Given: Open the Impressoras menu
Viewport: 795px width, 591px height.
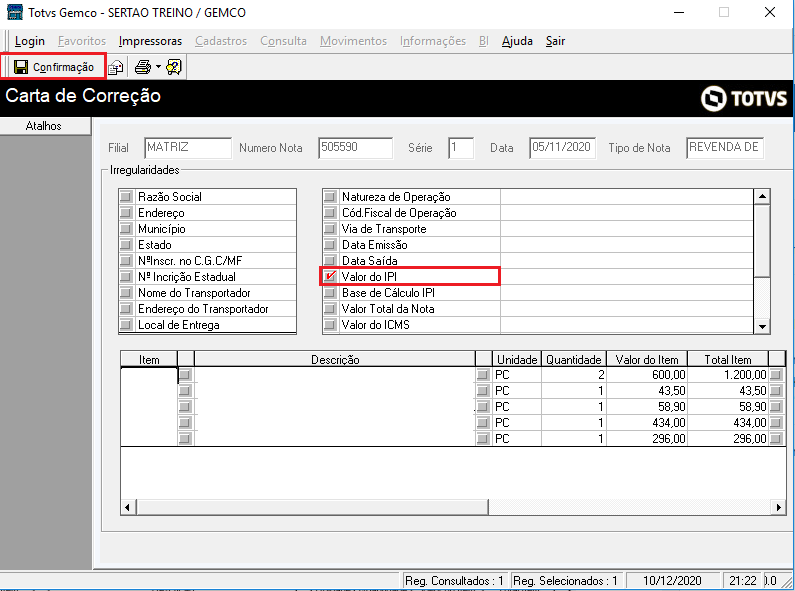Looking at the screenshot, I should tap(150, 41).
